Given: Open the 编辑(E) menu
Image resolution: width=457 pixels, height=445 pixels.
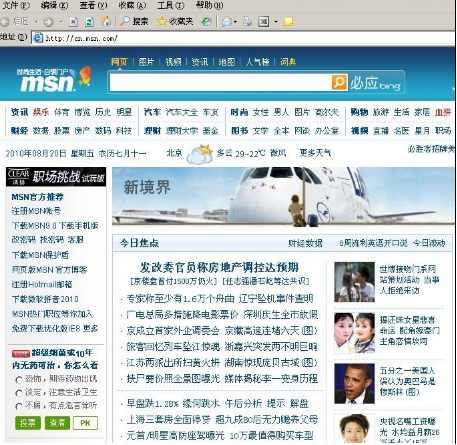Looking at the screenshot, I should coord(54,5).
